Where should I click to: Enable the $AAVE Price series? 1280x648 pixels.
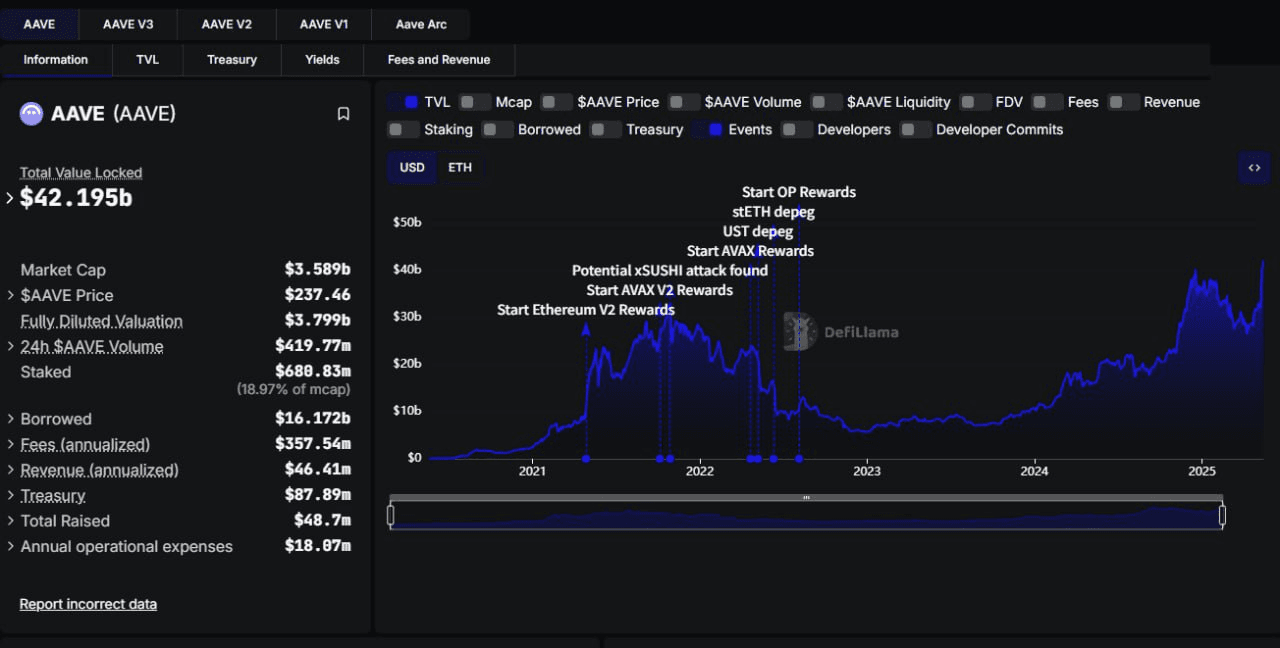(x=557, y=102)
